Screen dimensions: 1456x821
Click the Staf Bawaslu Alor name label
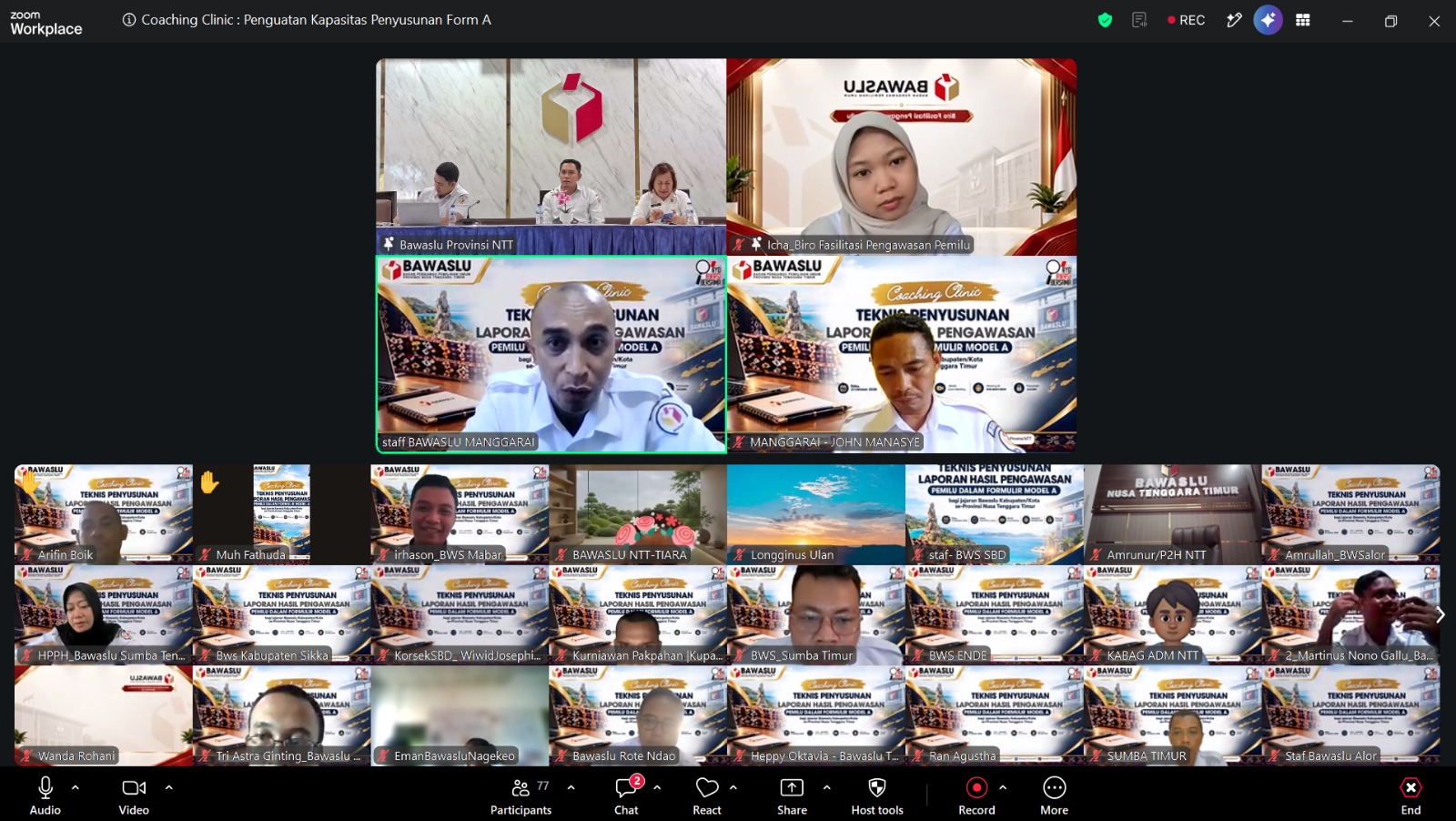[1330, 755]
